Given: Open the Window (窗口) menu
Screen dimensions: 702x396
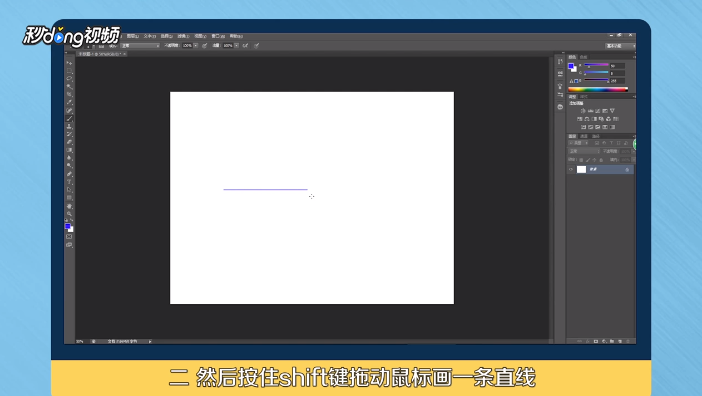Looking at the screenshot, I should tap(218, 36).
